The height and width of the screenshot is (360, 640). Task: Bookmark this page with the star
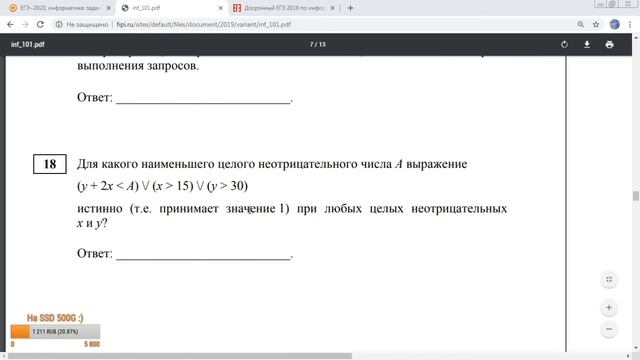596,24
